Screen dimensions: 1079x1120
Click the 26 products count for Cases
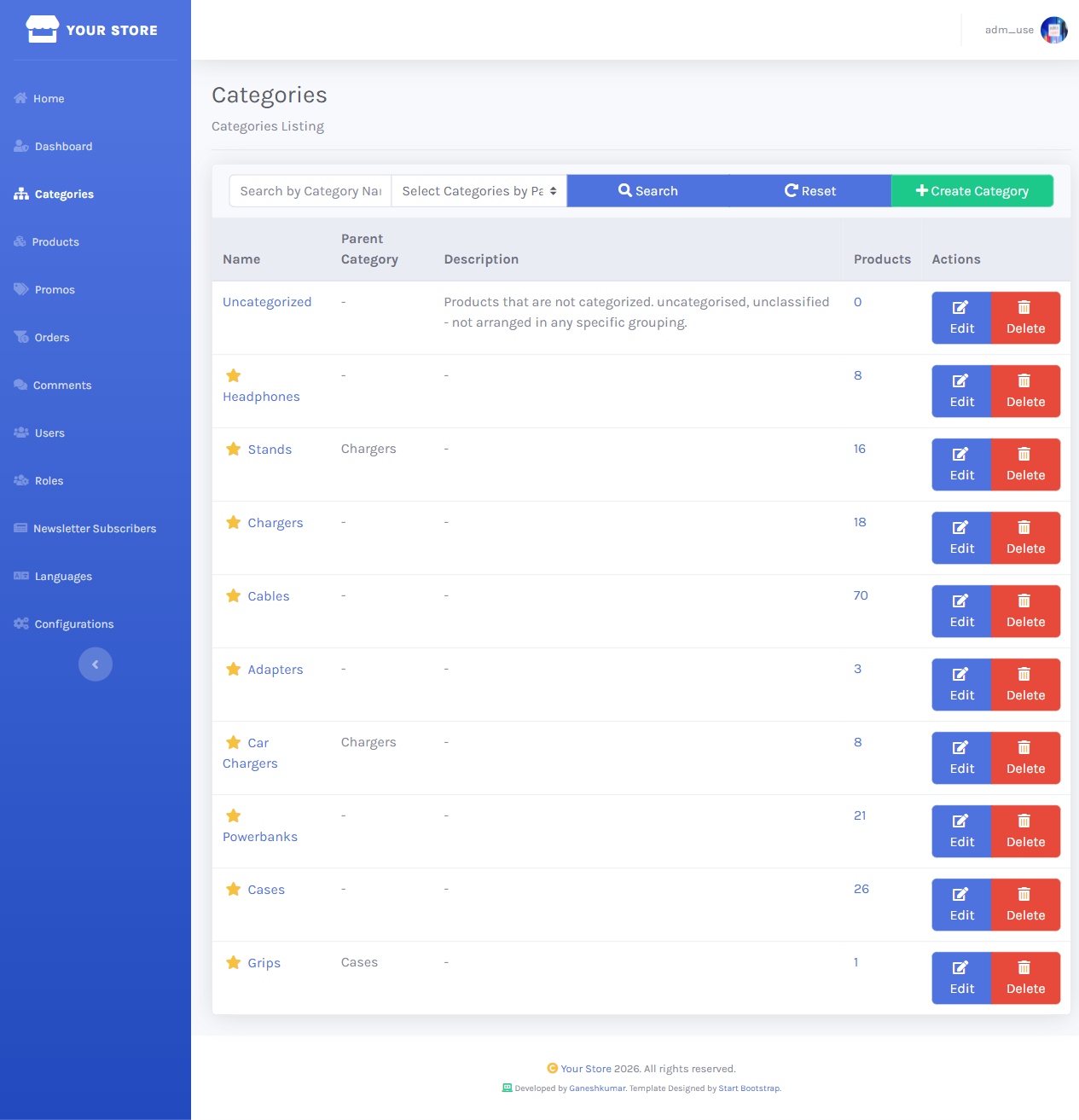point(861,889)
